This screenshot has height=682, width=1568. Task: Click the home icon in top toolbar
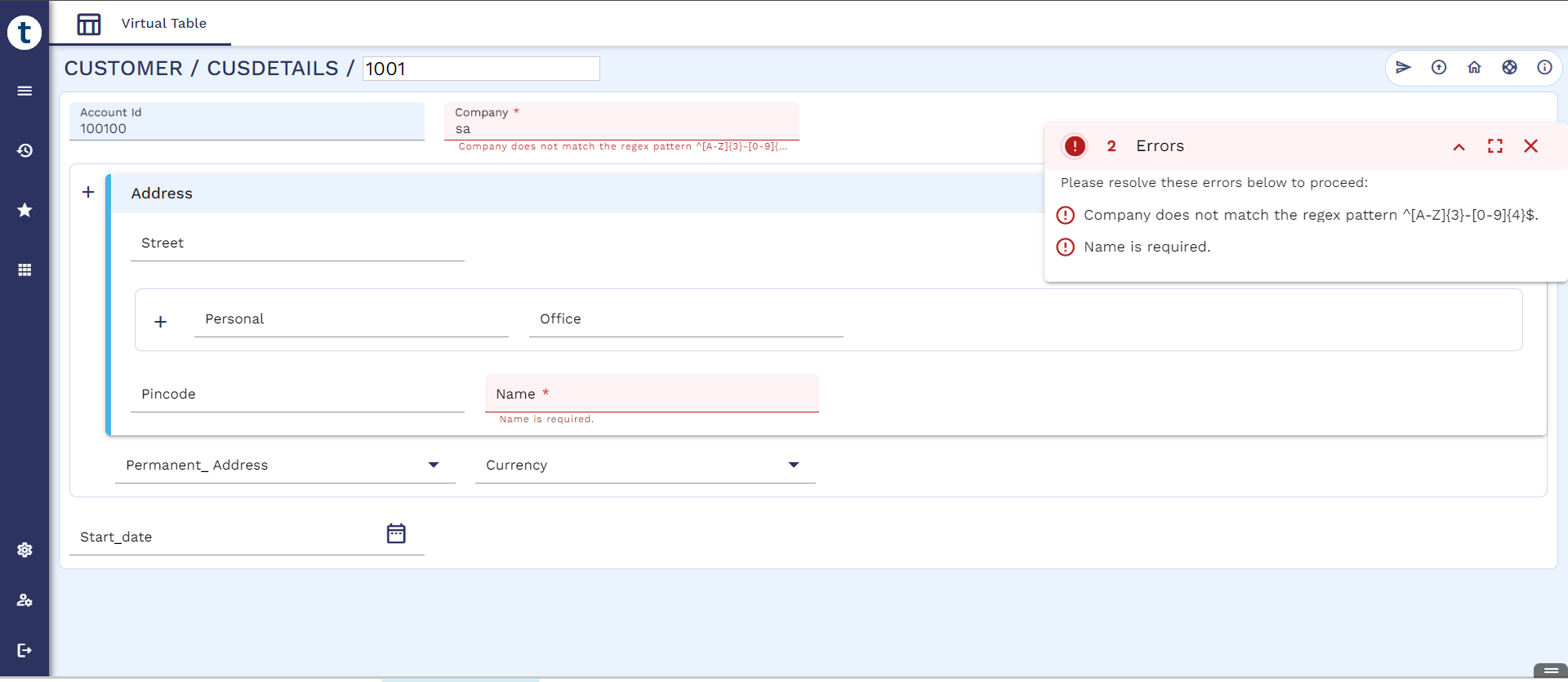1474,68
